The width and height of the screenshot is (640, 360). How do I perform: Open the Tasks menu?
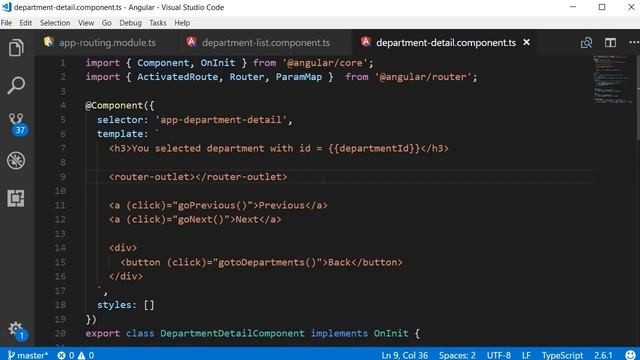158,23
